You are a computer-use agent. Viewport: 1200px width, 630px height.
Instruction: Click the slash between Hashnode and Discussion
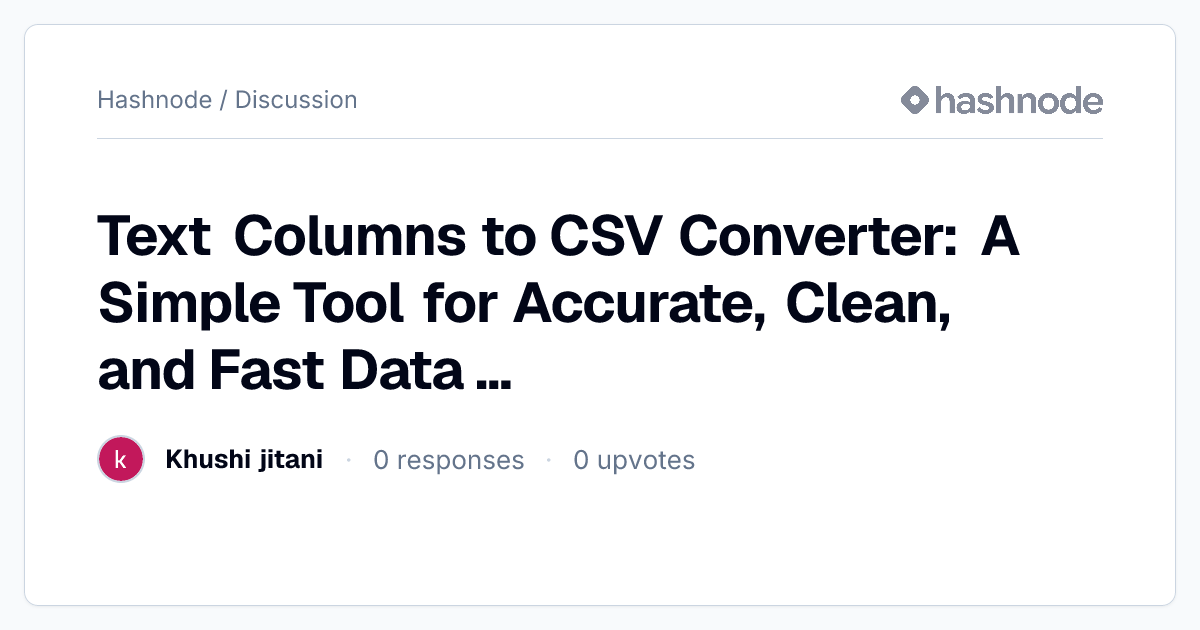coord(223,100)
